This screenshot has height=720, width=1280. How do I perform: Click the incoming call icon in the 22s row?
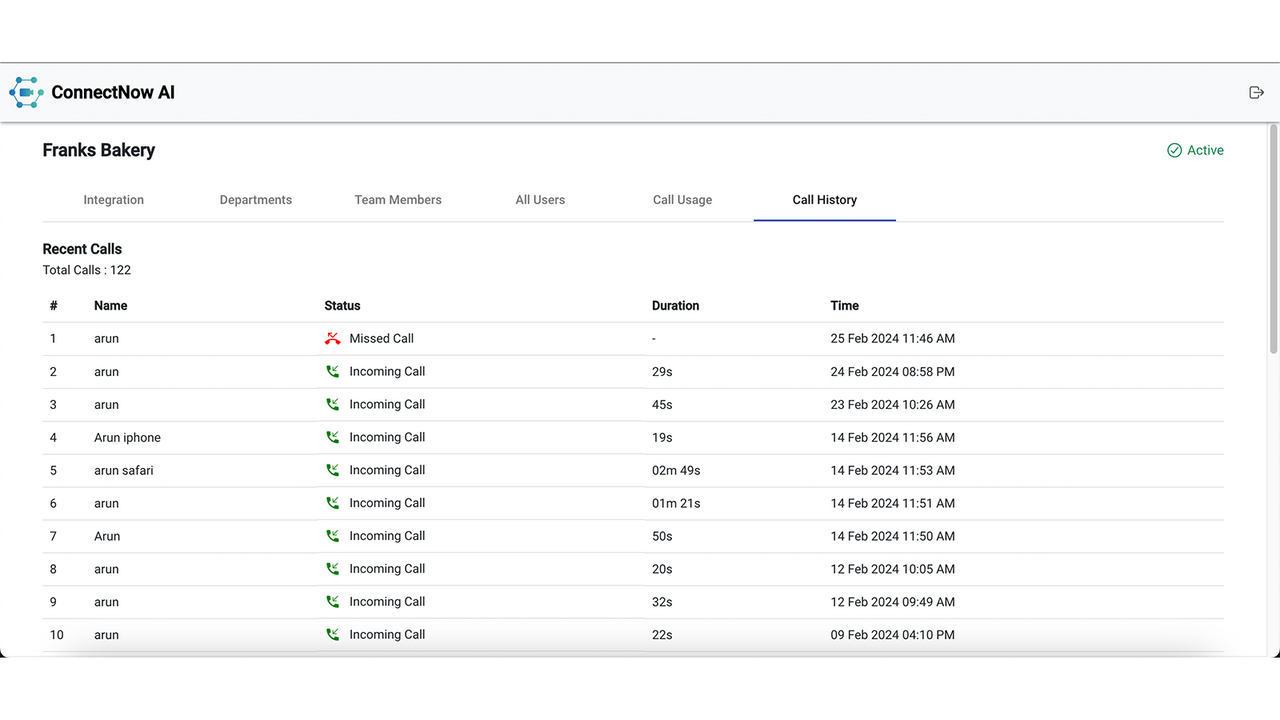[x=333, y=635]
